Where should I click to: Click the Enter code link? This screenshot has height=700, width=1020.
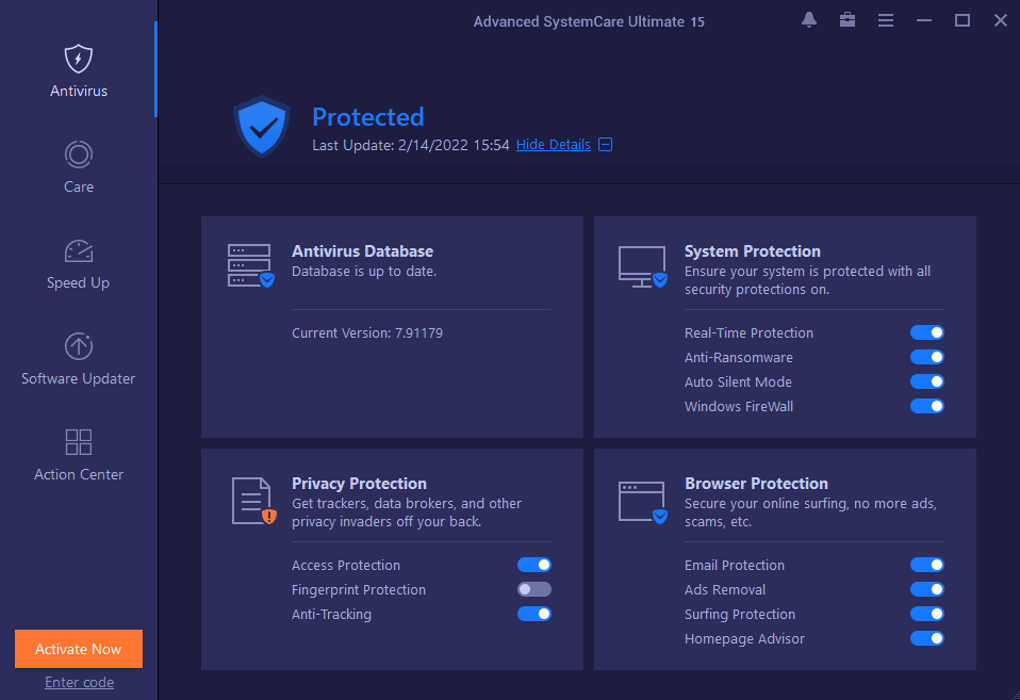(x=79, y=683)
